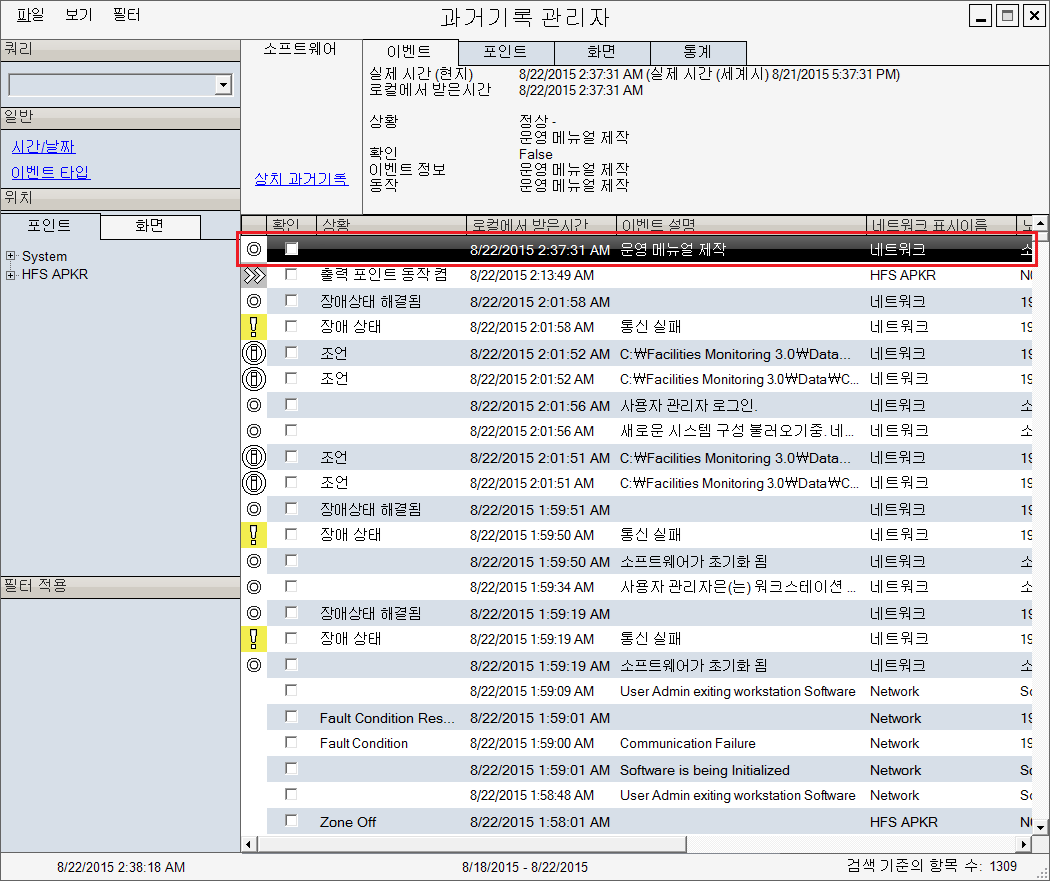Image resolution: width=1050 pixels, height=881 pixels.
Task: Expand the HFS APKR tree node
Action: (x=11, y=274)
